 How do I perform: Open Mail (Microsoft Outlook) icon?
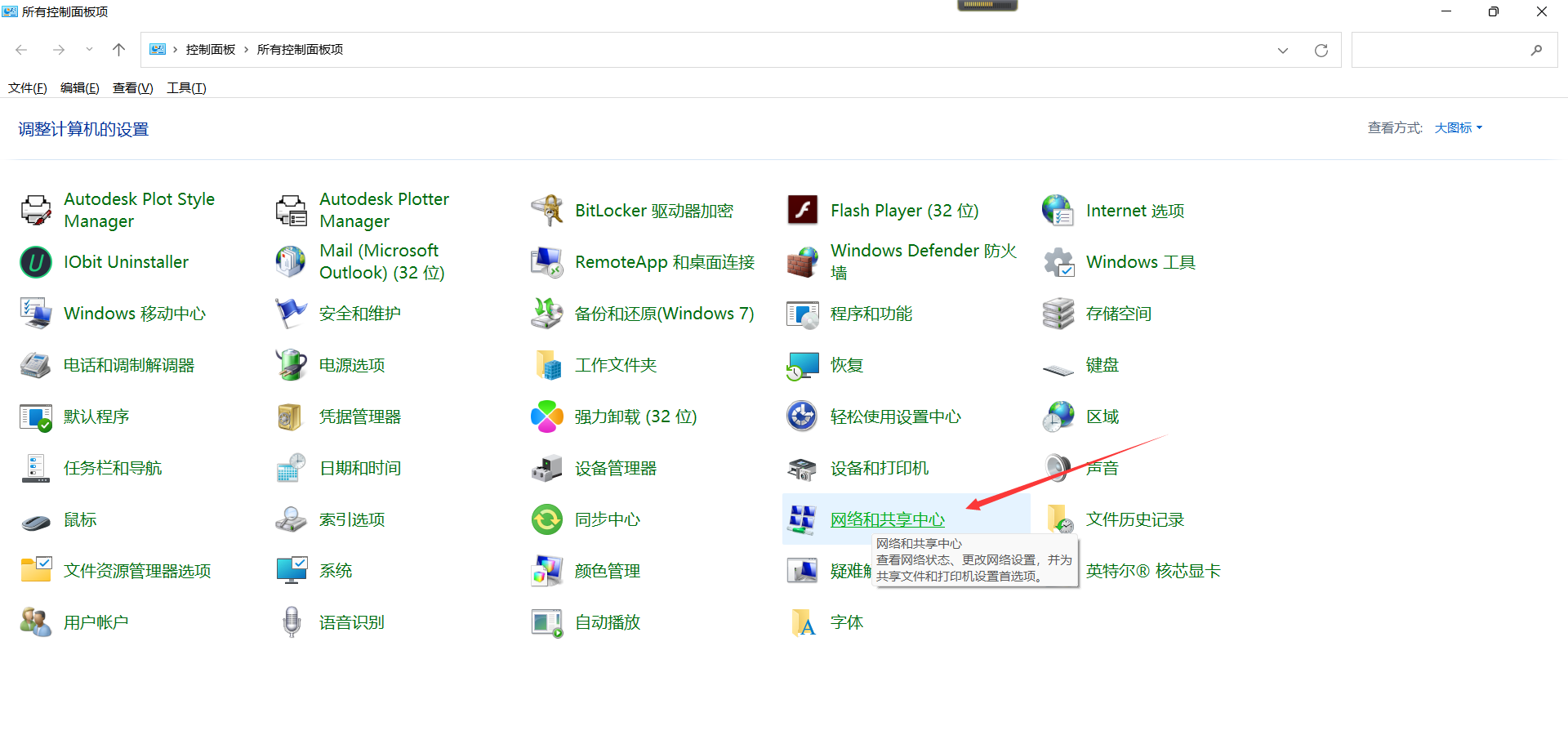click(292, 262)
